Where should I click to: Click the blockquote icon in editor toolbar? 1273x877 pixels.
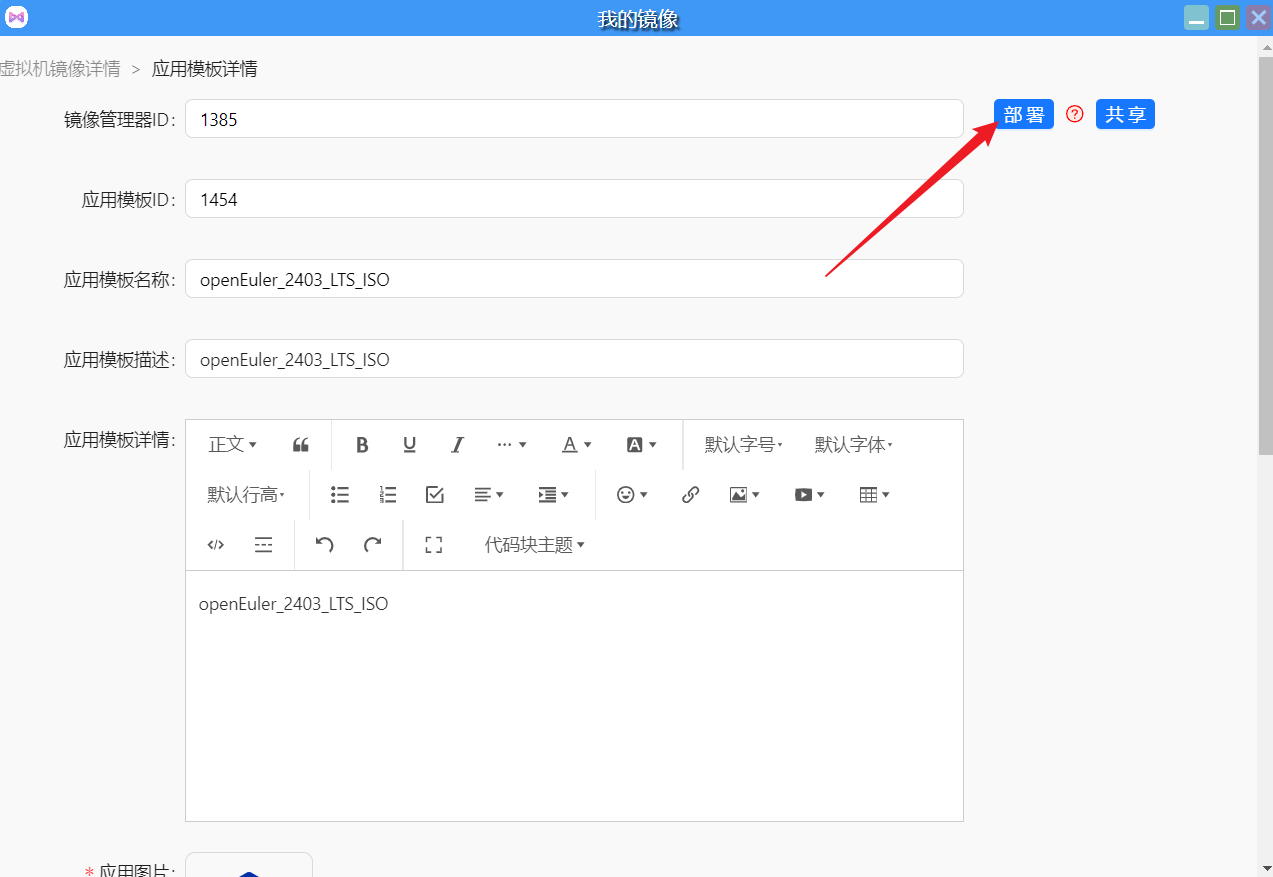(x=300, y=445)
